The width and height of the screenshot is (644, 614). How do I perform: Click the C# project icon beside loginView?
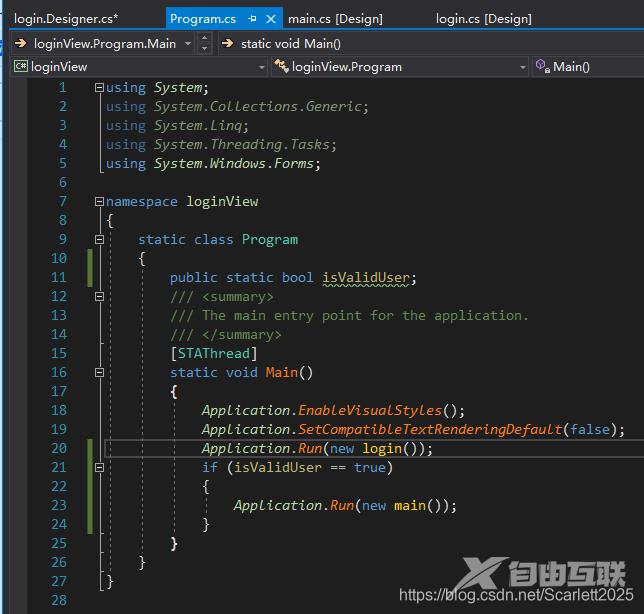[x=20, y=67]
